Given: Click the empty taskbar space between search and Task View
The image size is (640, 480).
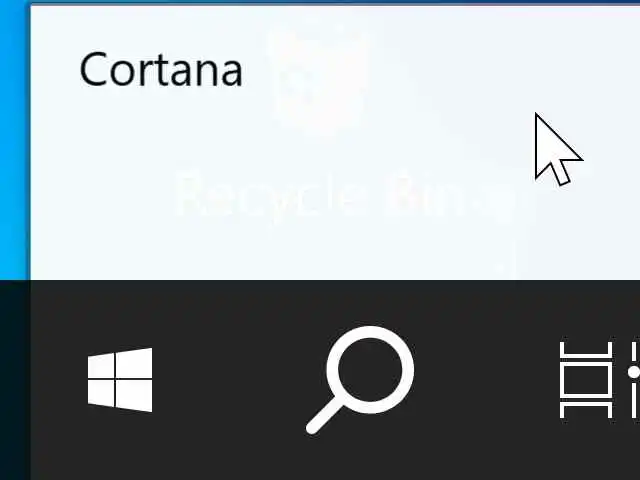Looking at the screenshot, I should pyautogui.click(x=486, y=380).
